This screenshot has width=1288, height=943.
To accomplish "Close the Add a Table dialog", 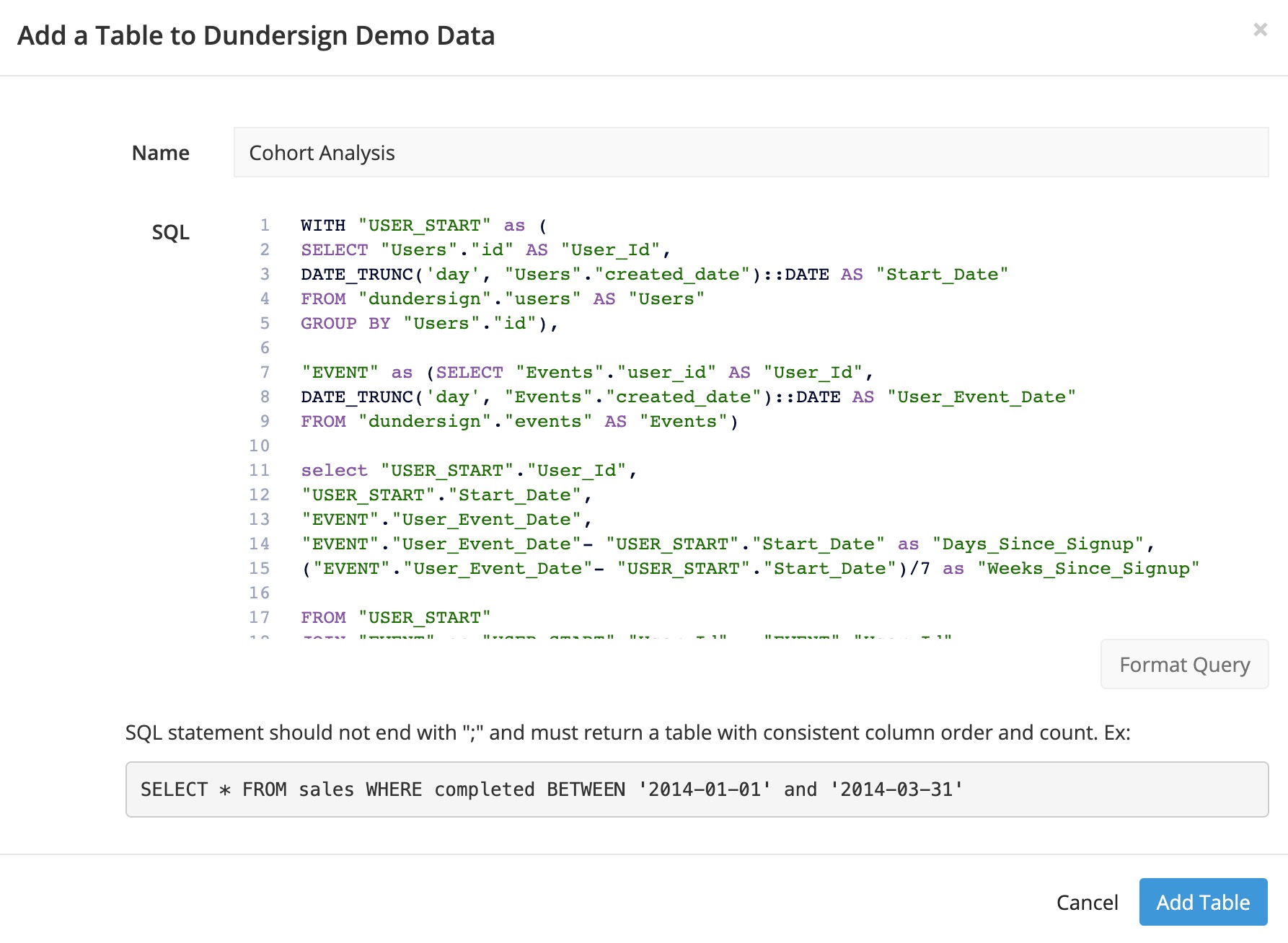I will [x=1260, y=30].
